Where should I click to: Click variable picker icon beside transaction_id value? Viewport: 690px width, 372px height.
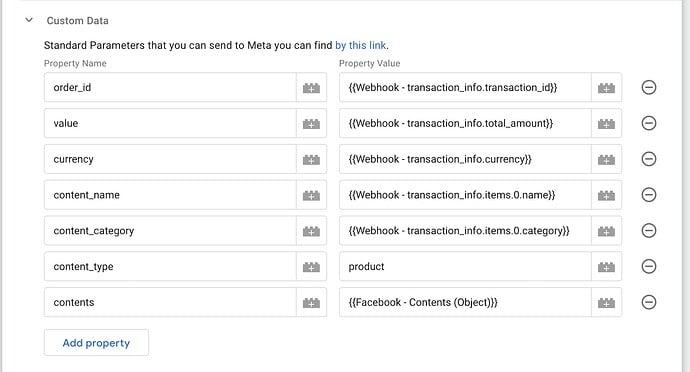(x=606, y=88)
